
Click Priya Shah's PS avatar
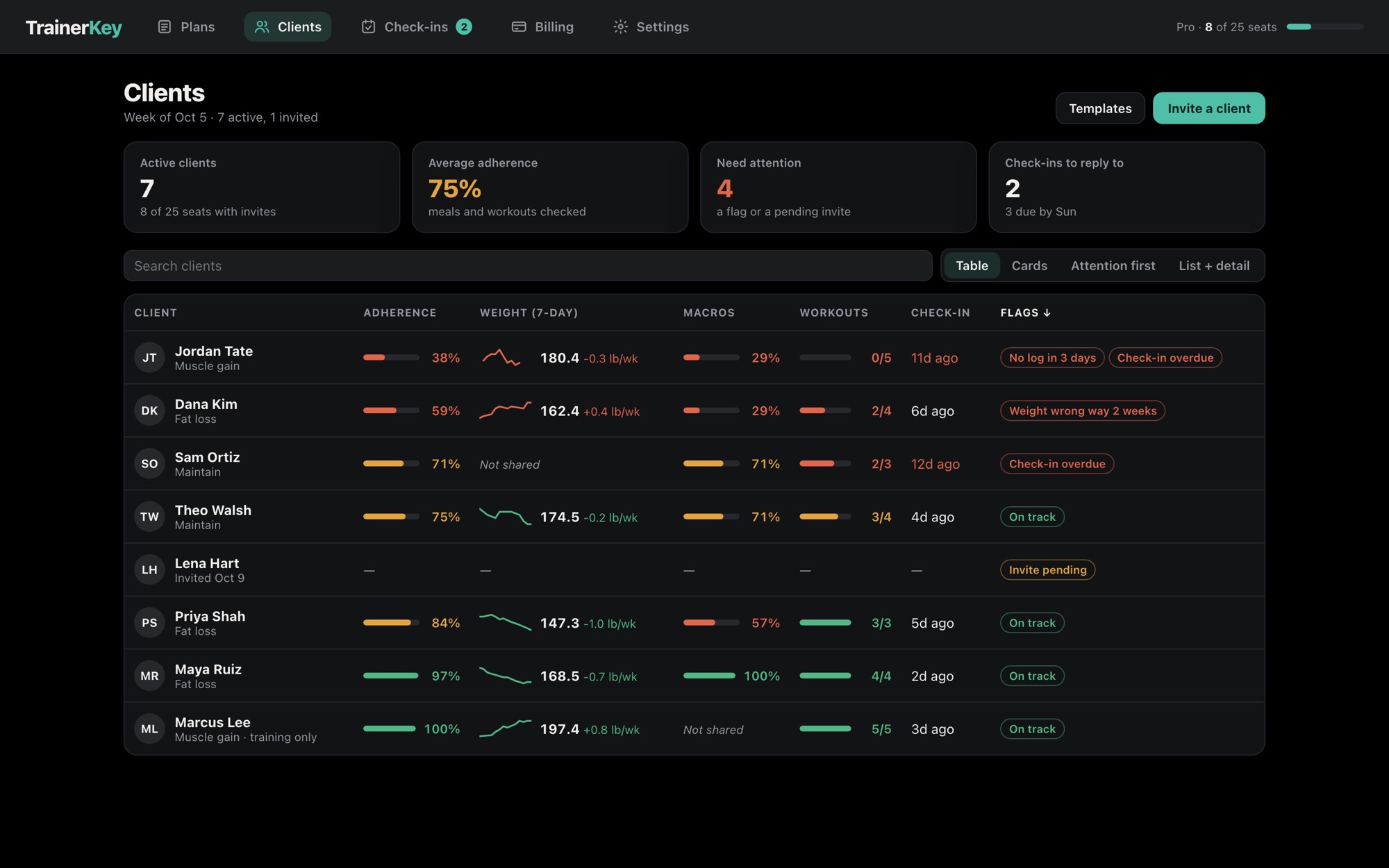(x=149, y=623)
